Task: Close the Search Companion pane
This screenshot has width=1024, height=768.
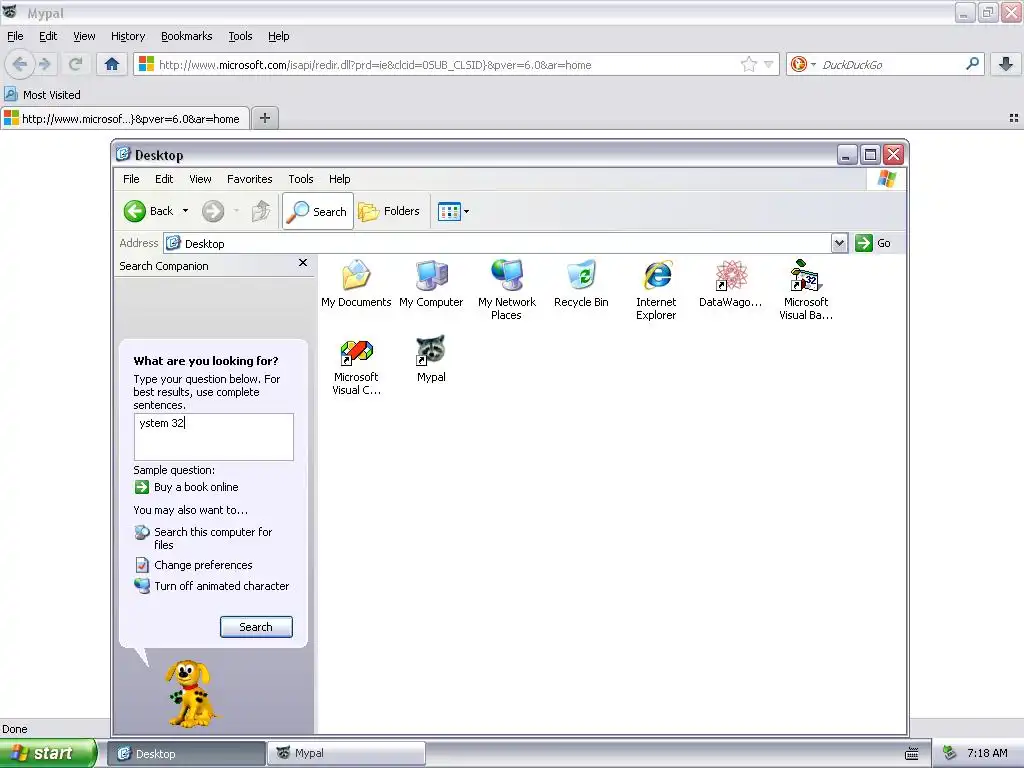Action: pos(302,263)
